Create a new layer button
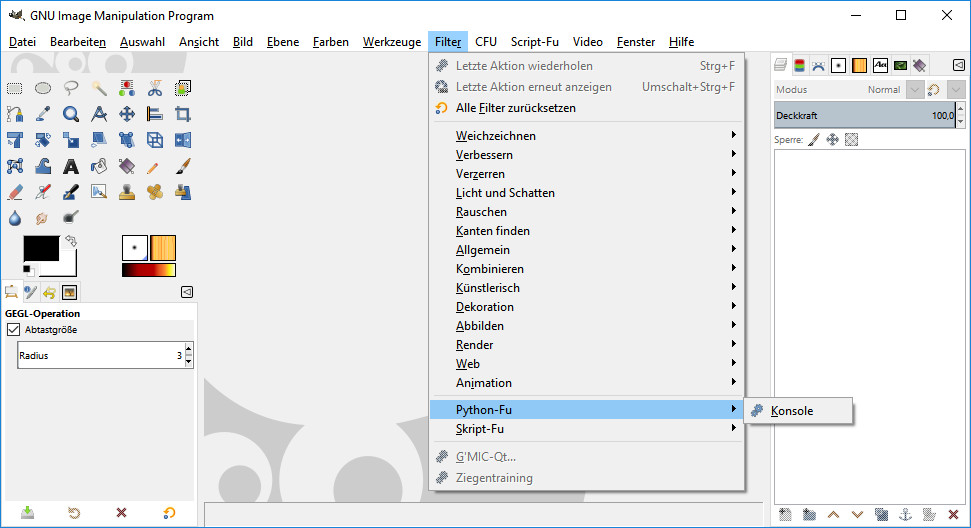 [x=785, y=514]
